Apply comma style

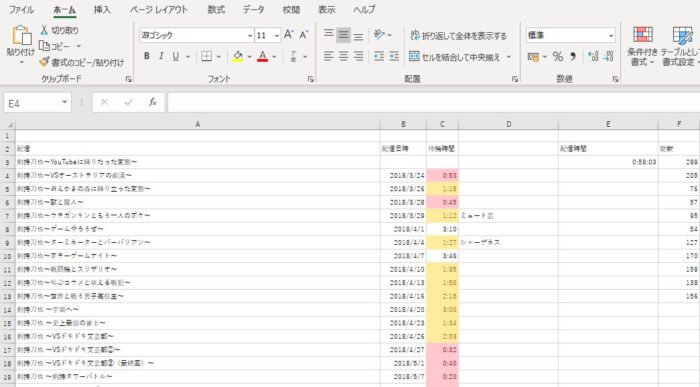[573, 57]
